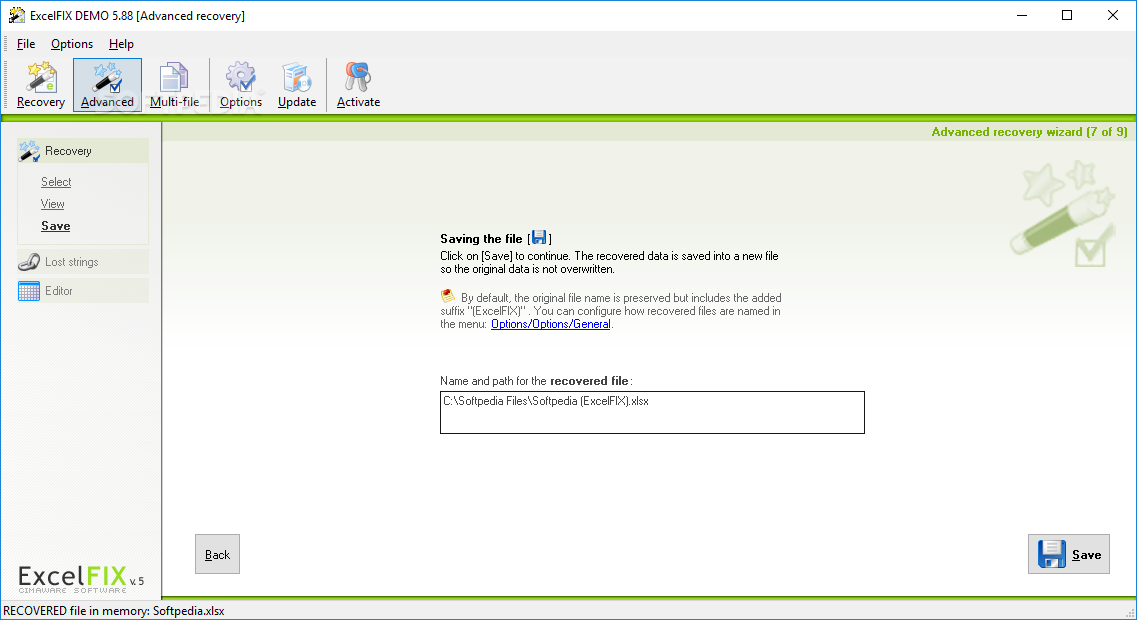Open Lost strings in the sidebar
The width and height of the screenshot is (1137, 620).
[x=83, y=262]
